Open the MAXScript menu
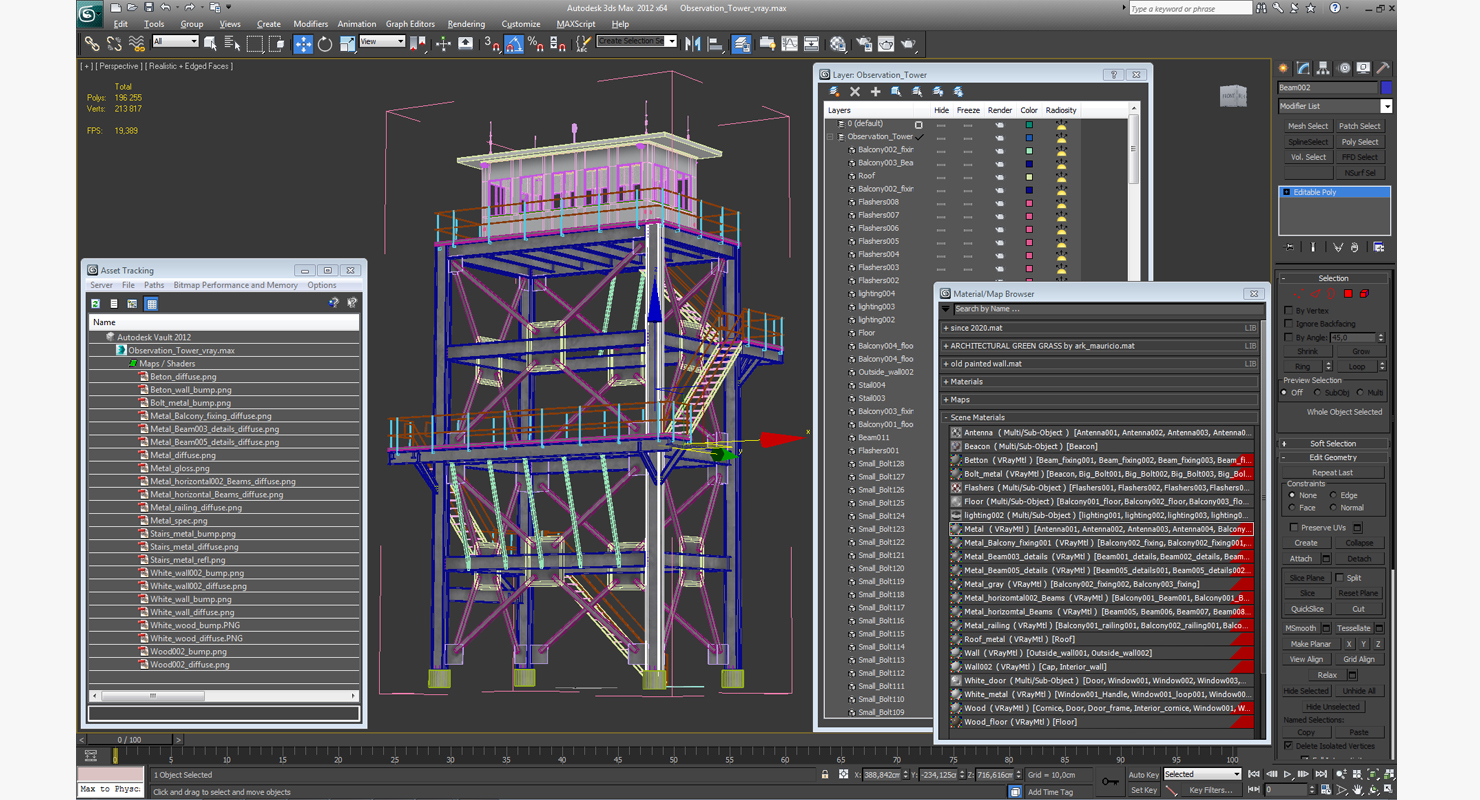Image resolution: width=1480 pixels, height=800 pixels. tap(576, 24)
